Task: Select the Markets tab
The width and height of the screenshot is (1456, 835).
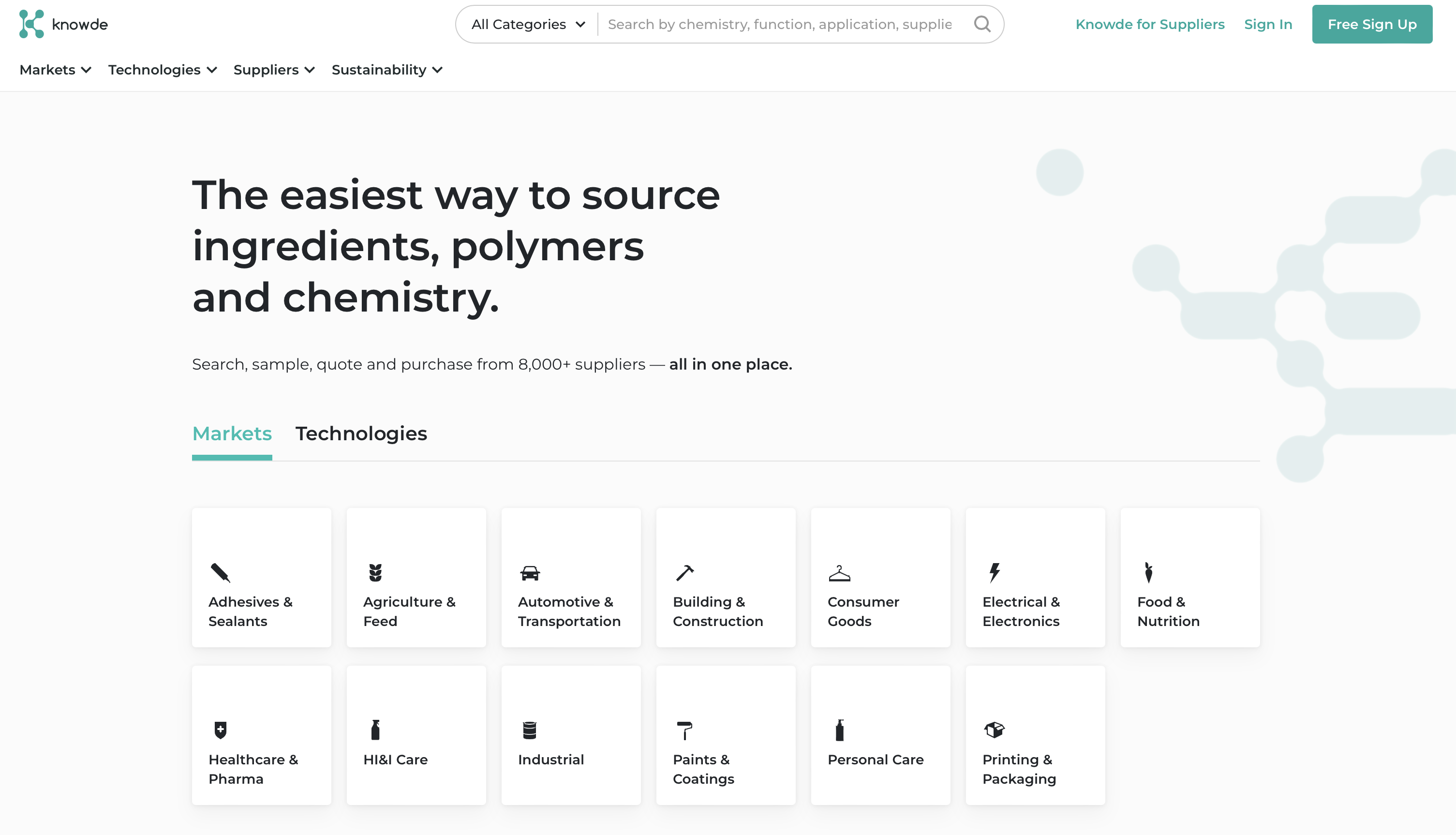Action: [x=232, y=434]
